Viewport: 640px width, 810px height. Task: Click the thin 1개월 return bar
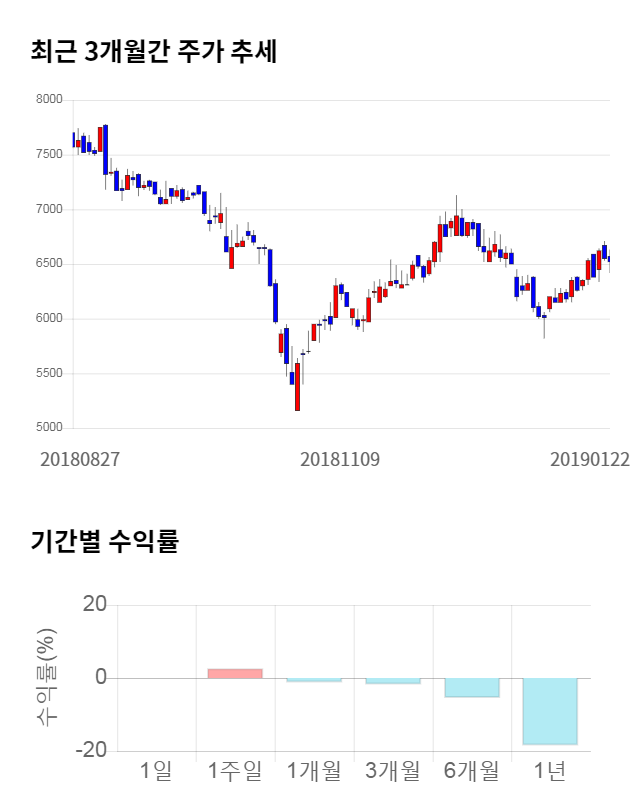(314, 680)
